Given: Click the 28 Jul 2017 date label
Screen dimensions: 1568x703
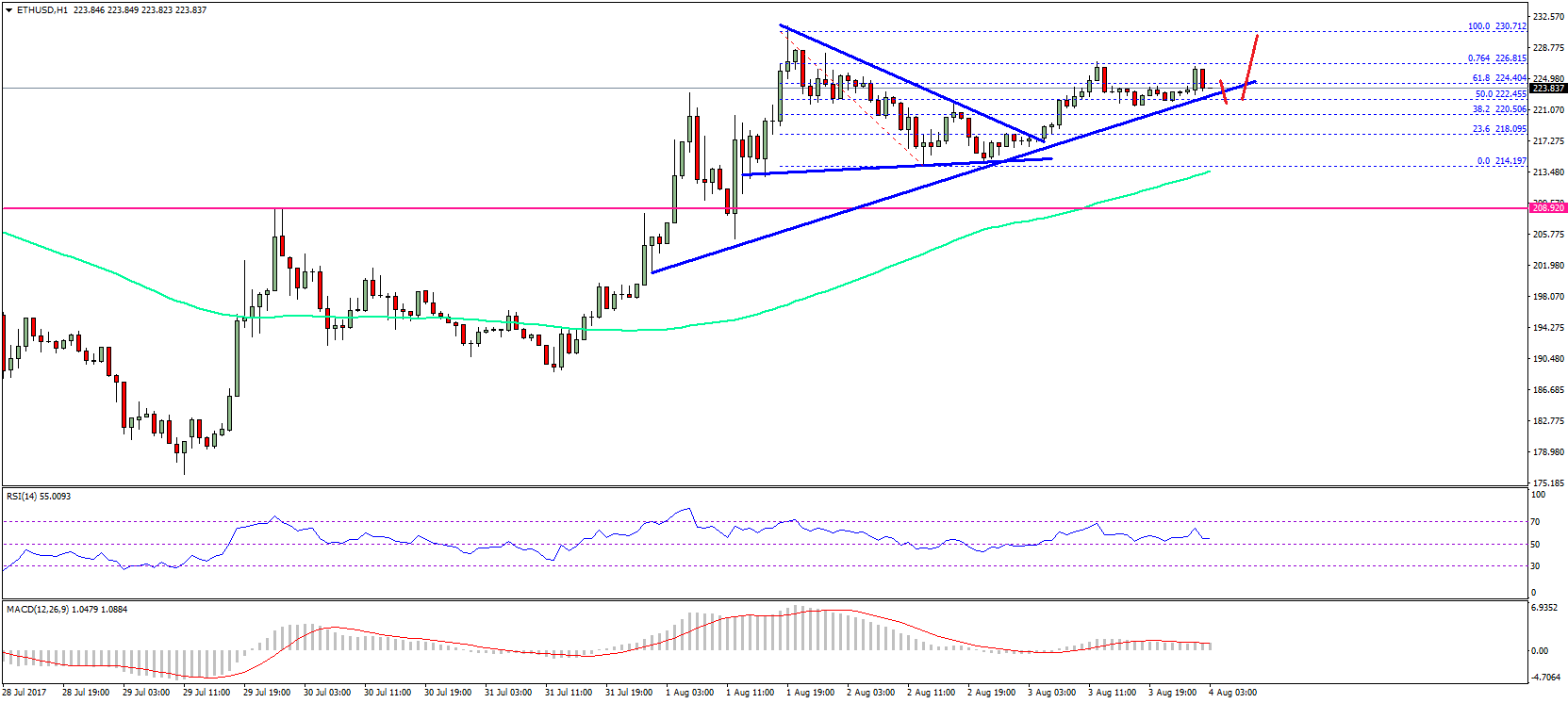Looking at the screenshot, I should click(25, 693).
